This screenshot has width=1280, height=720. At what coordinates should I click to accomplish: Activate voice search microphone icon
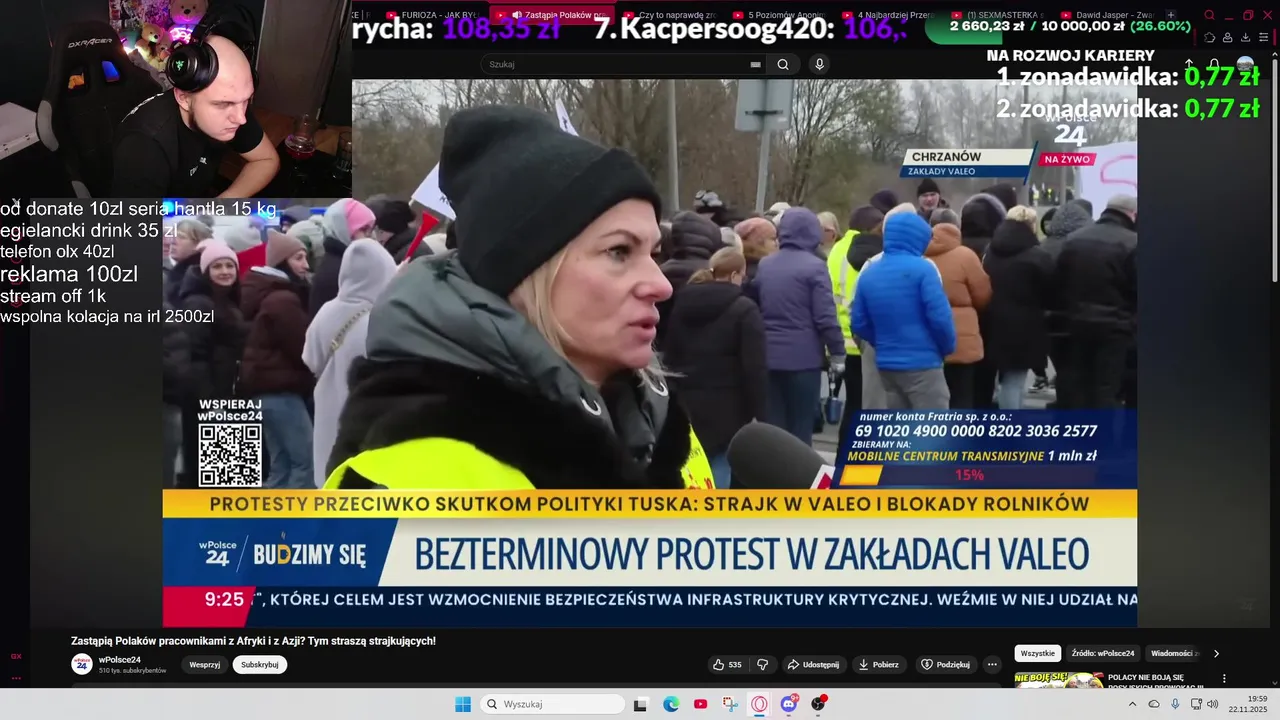(819, 64)
